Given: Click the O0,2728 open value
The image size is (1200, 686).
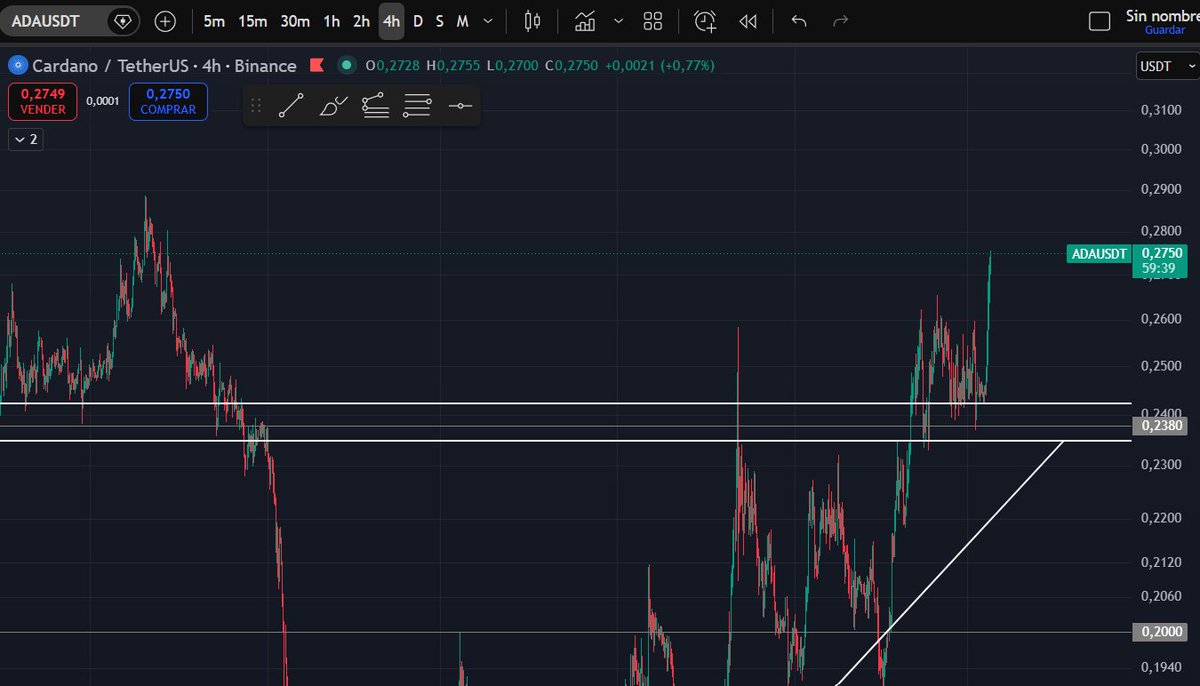Looking at the screenshot, I should (x=392, y=66).
